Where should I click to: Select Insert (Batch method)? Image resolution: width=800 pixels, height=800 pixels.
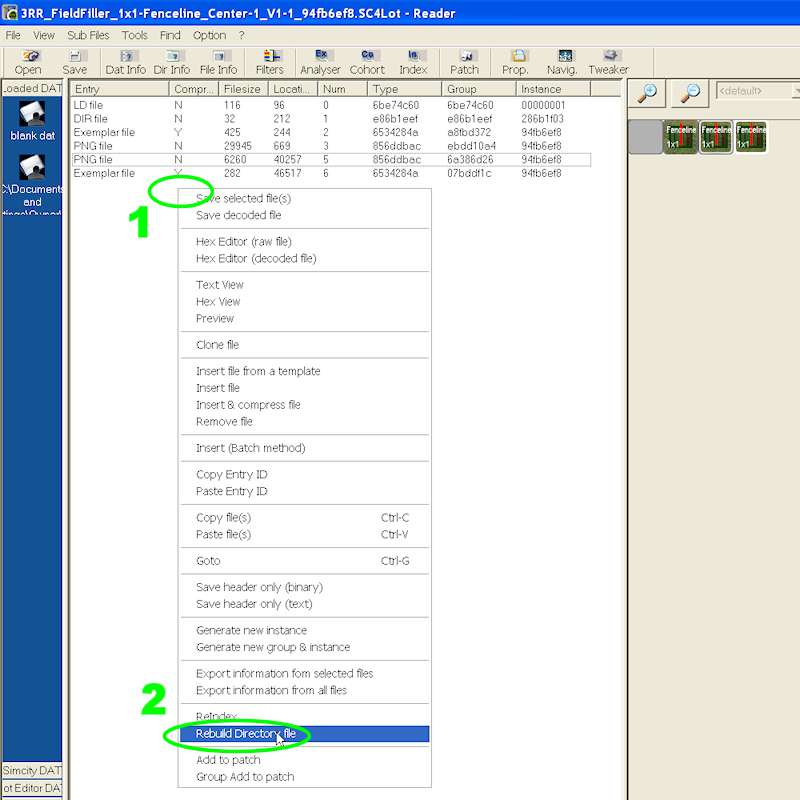coord(305,448)
